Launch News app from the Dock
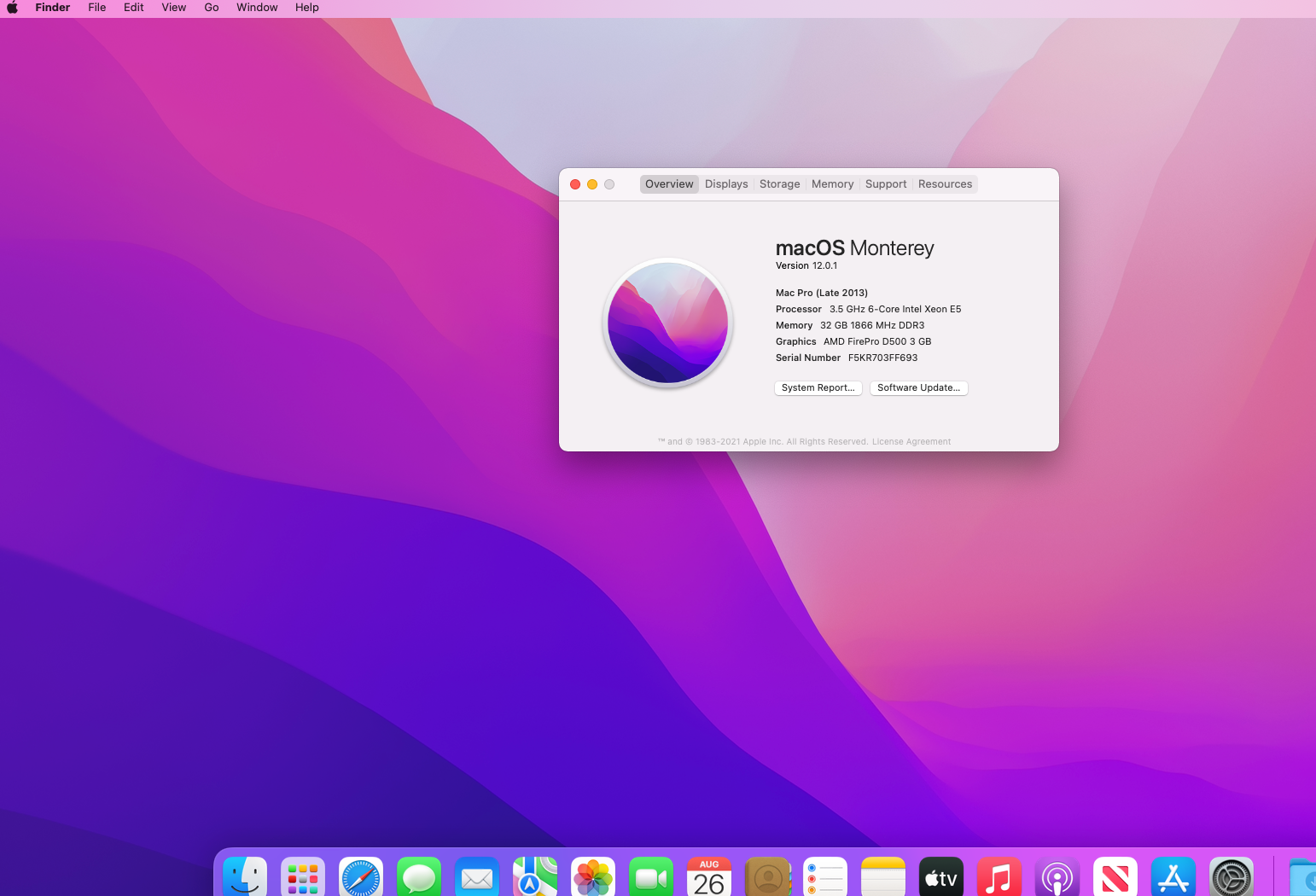This screenshot has height=896, width=1316. [x=1115, y=877]
